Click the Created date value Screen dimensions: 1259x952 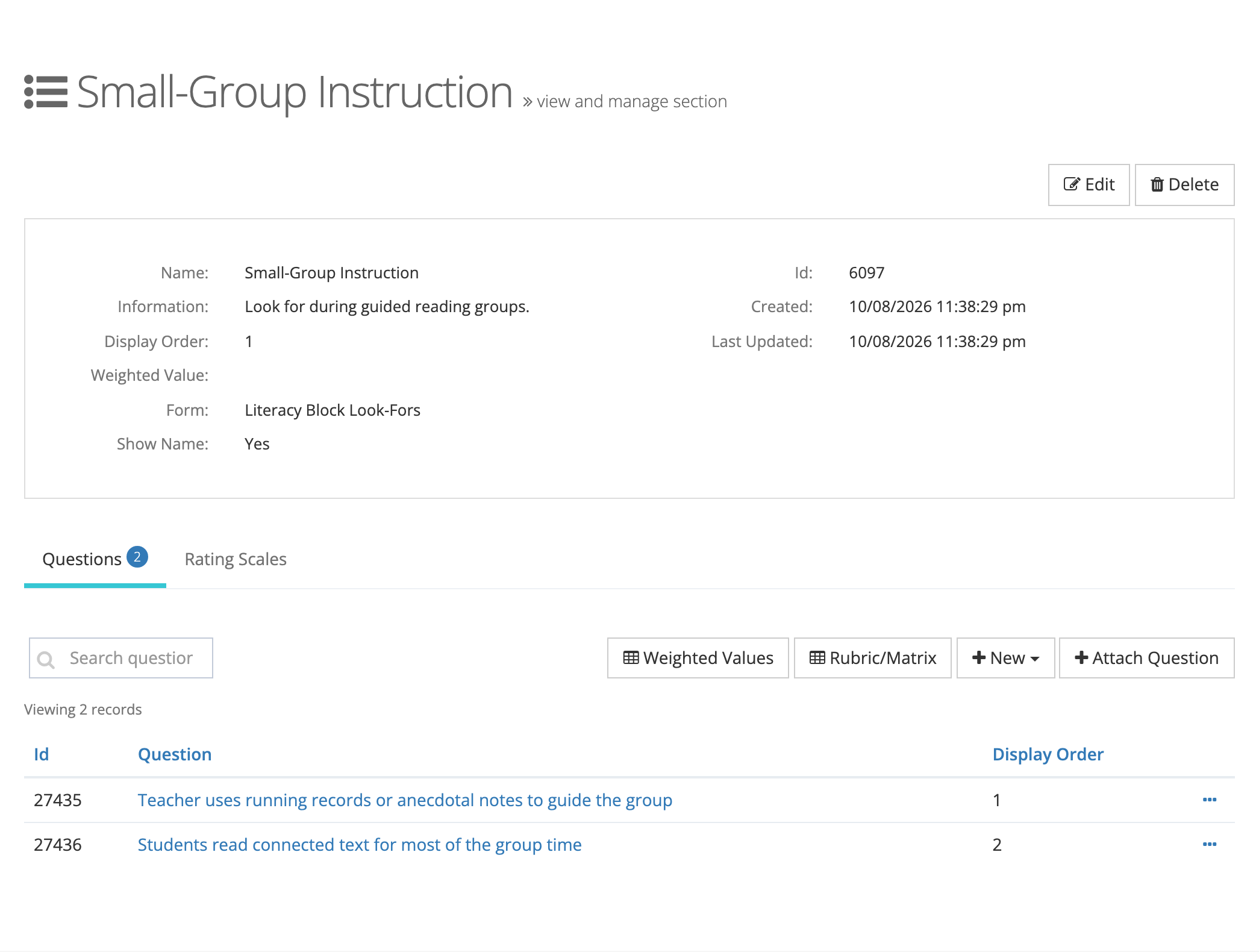(937, 307)
